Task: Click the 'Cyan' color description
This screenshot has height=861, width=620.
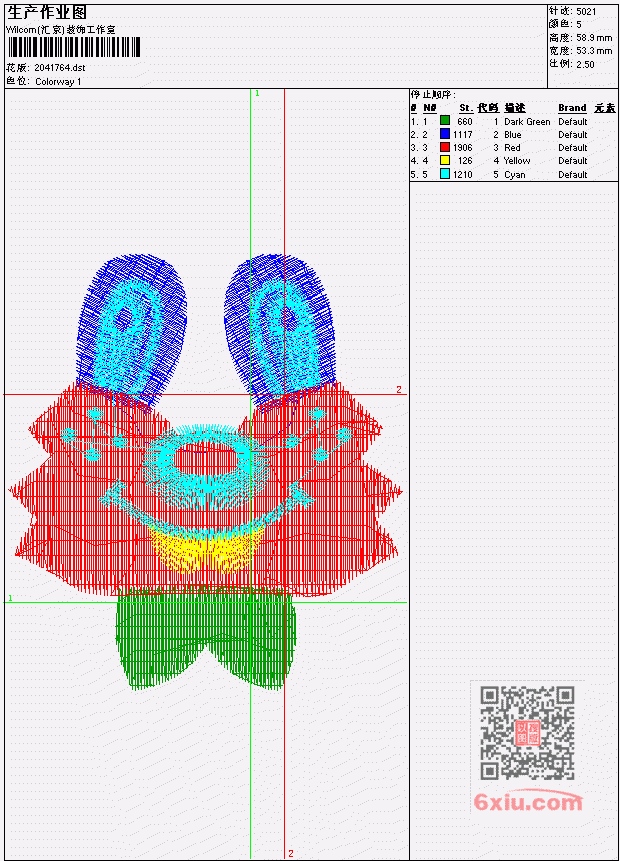Action: coord(515,175)
